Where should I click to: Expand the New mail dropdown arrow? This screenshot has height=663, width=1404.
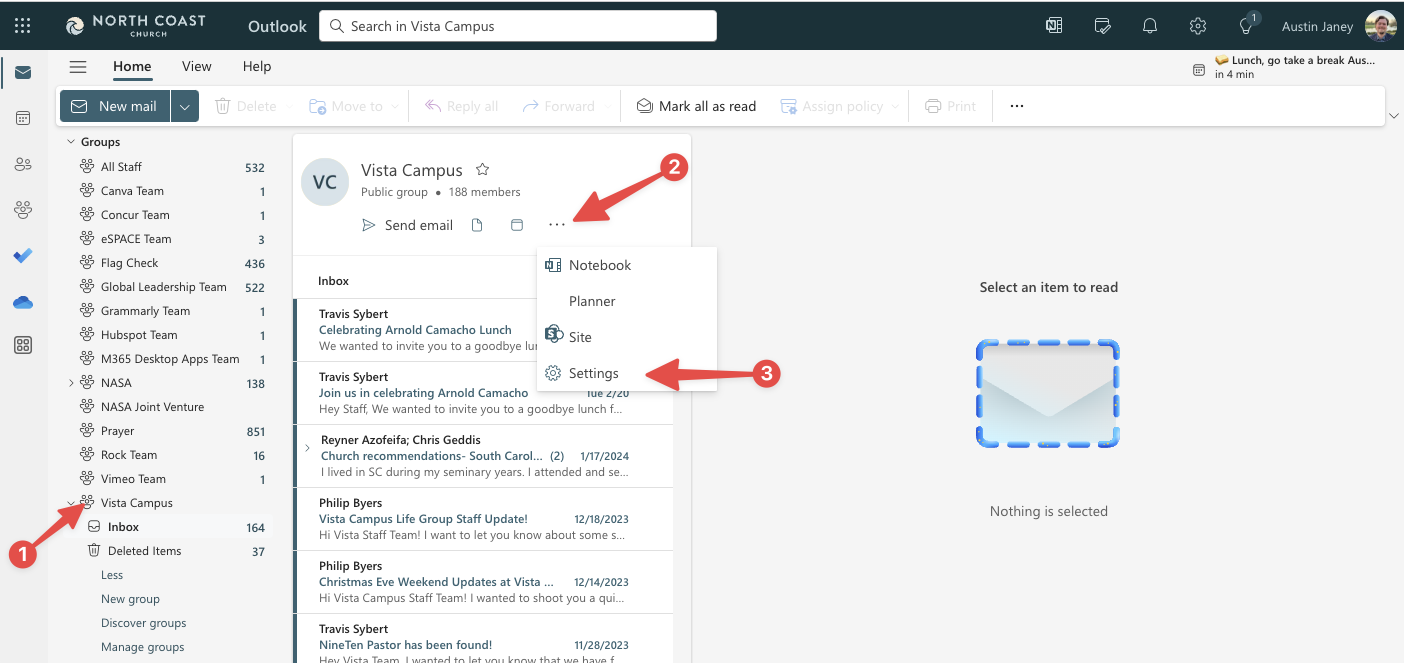(184, 106)
